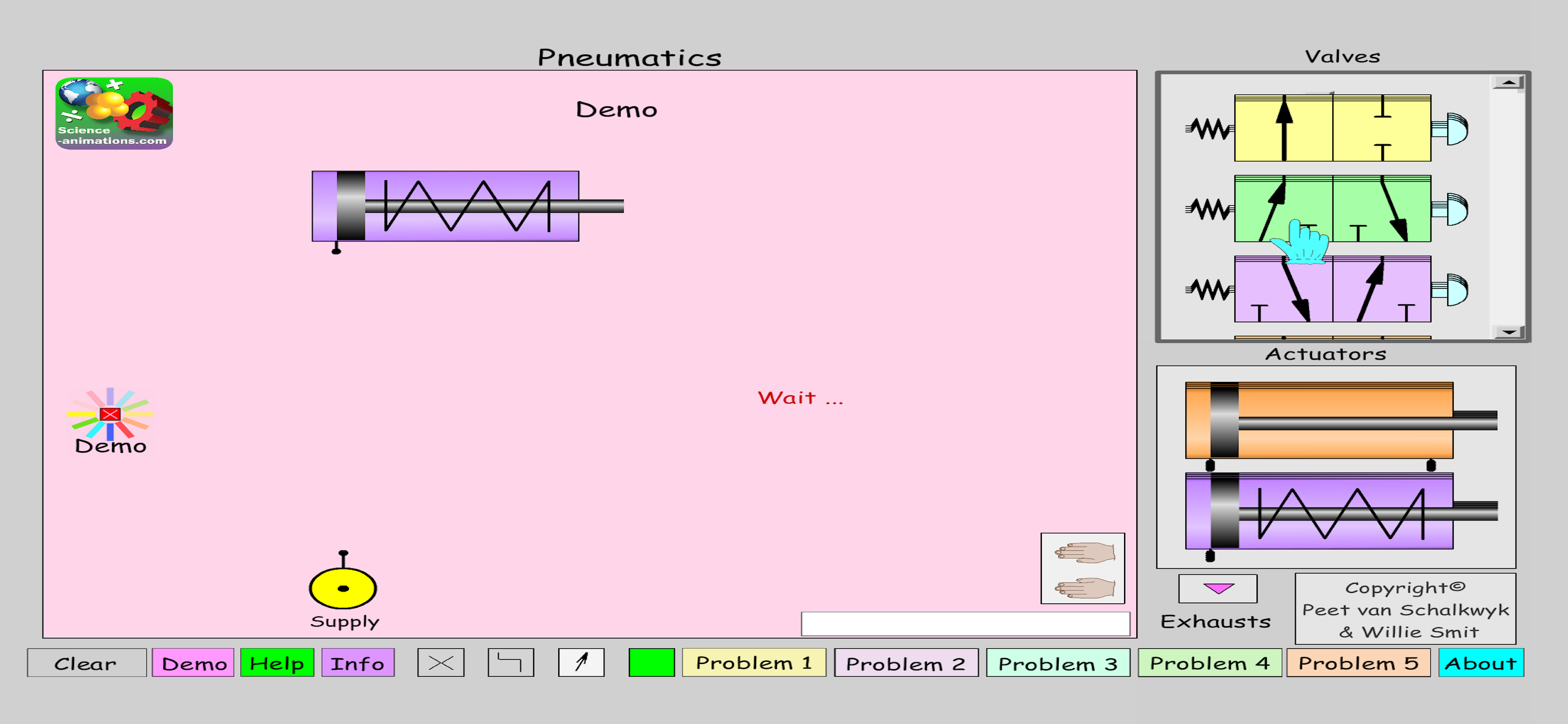Click the Science-animations.com logo
1568x724 pixels.
point(114,113)
